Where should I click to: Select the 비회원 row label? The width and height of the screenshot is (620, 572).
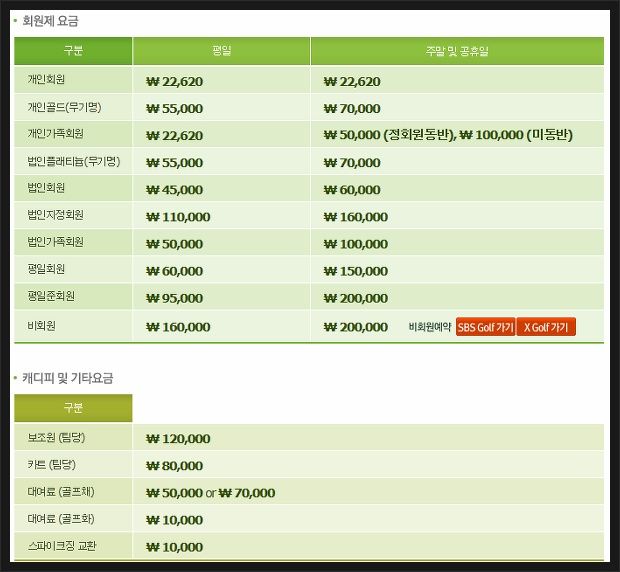(42, 326)
